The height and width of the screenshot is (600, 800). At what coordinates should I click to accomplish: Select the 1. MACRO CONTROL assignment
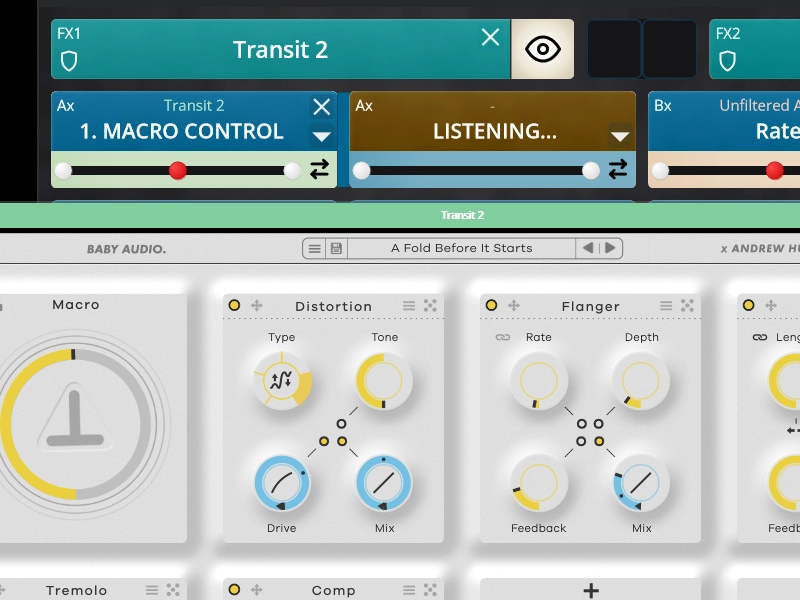click(182, 131)
